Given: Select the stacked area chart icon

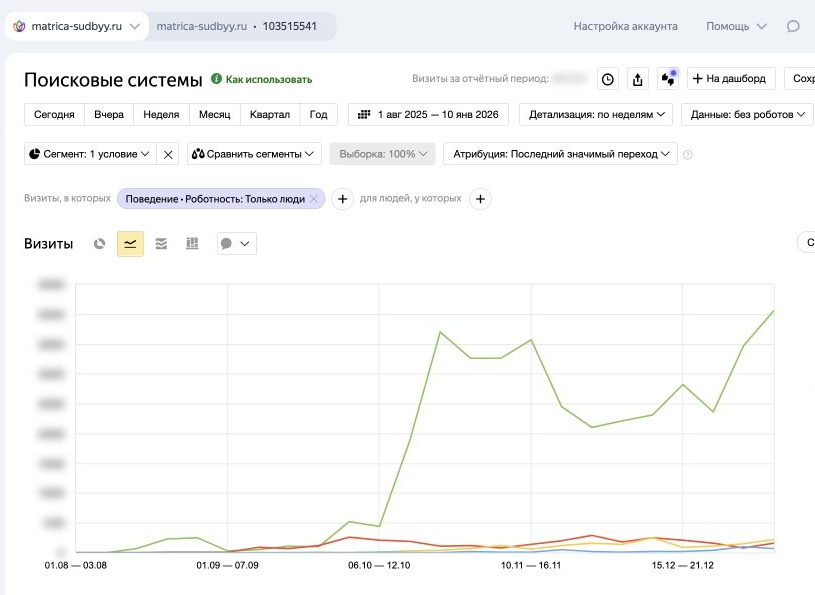Looking at the screenshot, I should click(161, 243).
